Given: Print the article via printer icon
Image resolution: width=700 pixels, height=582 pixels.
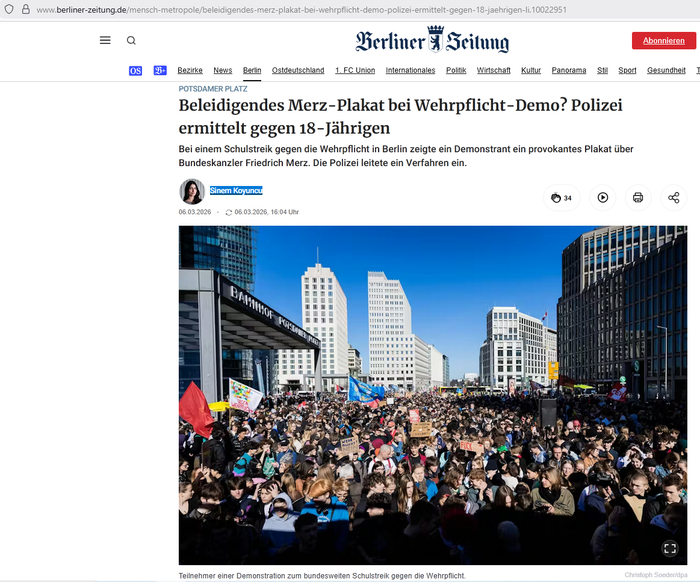Looking at the screenshot, I should coord(638,198).
